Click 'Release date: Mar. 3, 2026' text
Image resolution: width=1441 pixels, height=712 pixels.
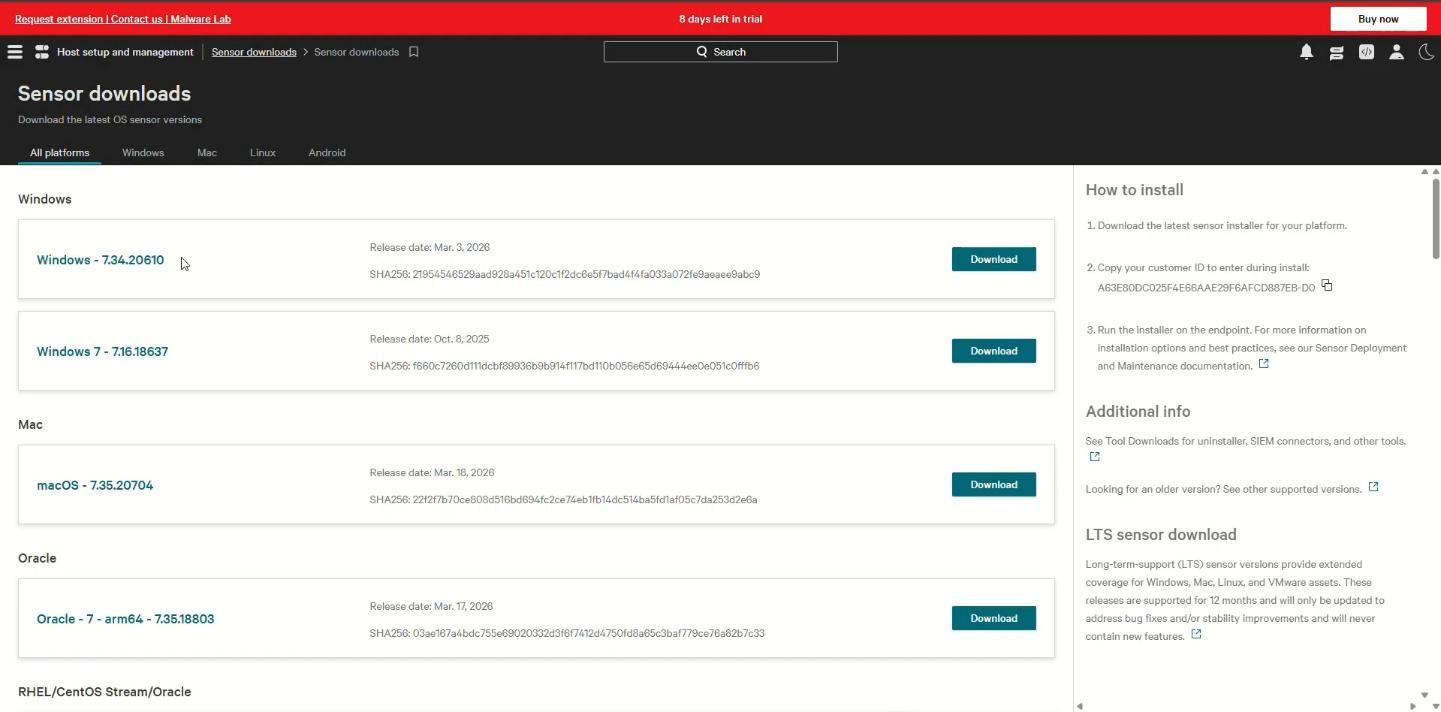[430, 247]
